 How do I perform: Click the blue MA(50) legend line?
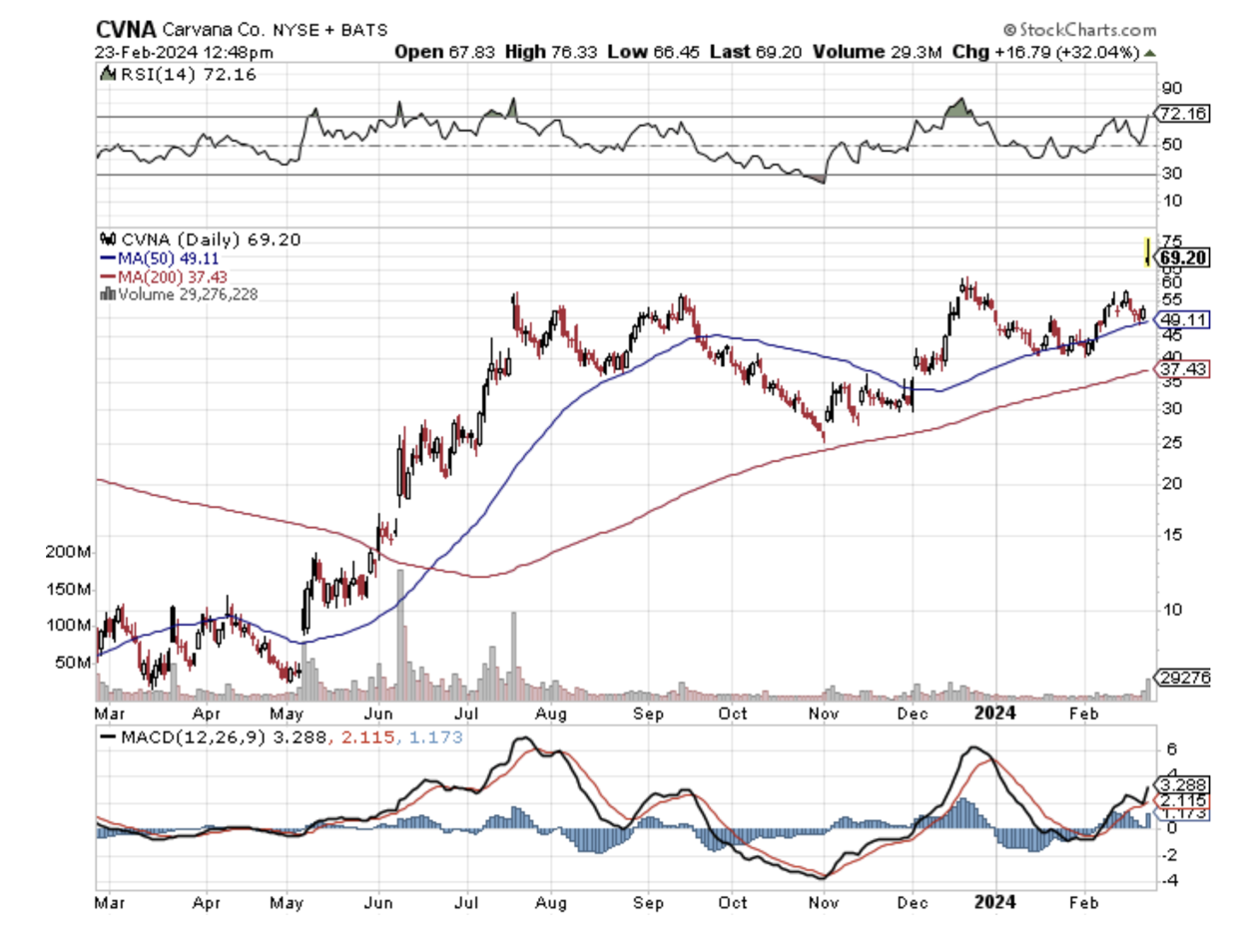pyautogui.click(x=108, y=258)
